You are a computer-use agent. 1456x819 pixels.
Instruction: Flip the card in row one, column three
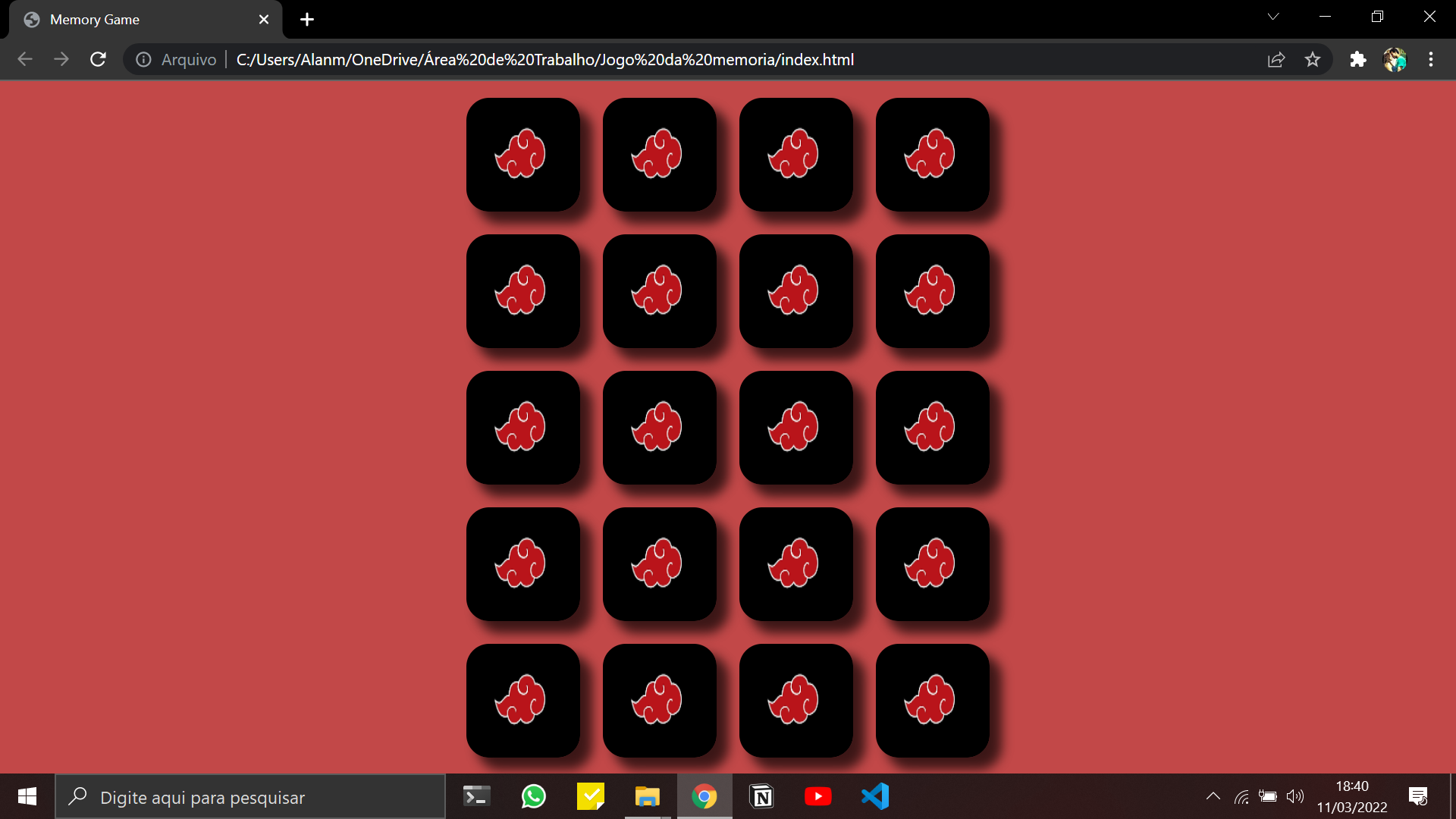[796, 155]
